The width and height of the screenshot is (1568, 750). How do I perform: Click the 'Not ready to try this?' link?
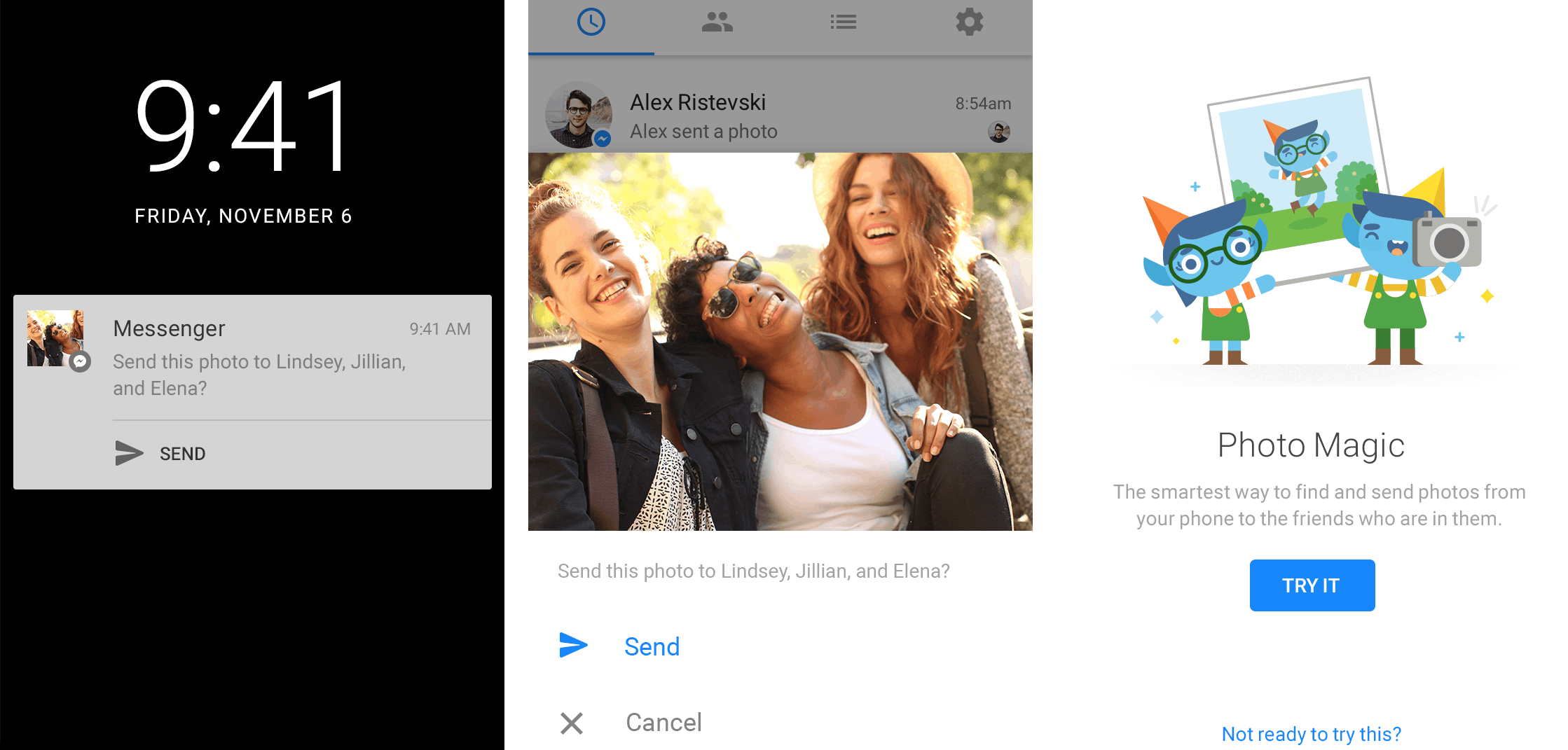tap(1311, 734)
